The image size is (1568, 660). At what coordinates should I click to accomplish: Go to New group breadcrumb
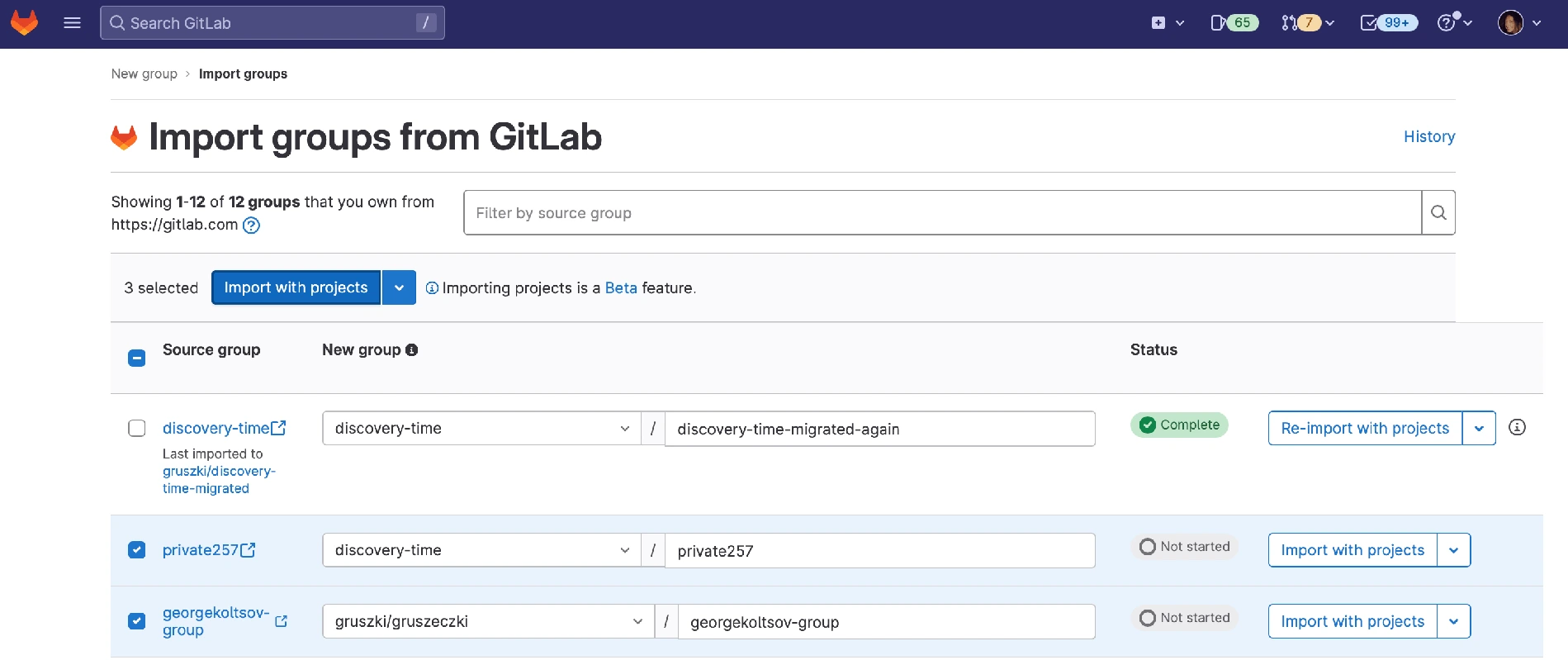[x=144, y=74]
